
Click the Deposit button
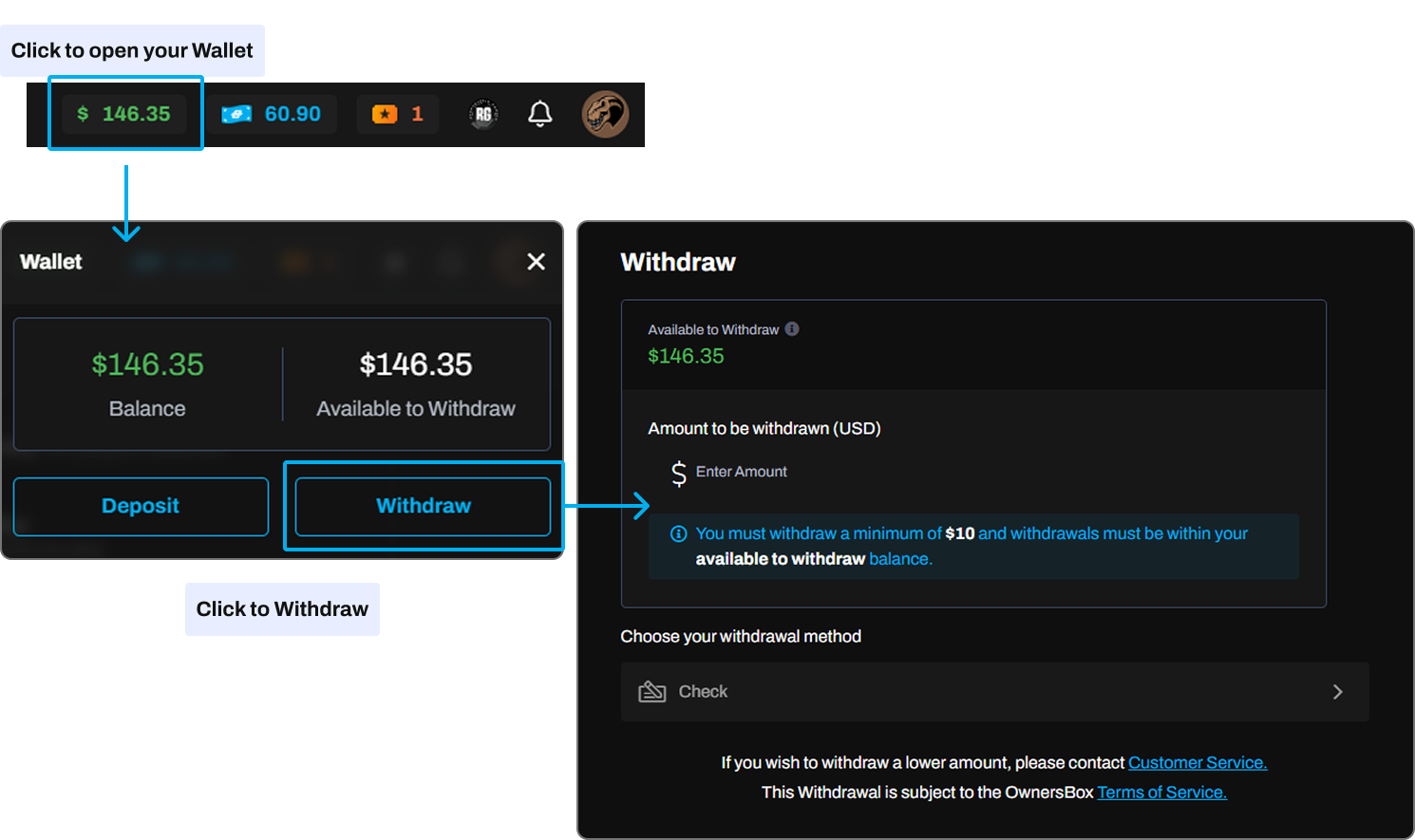tap(141, 506)
